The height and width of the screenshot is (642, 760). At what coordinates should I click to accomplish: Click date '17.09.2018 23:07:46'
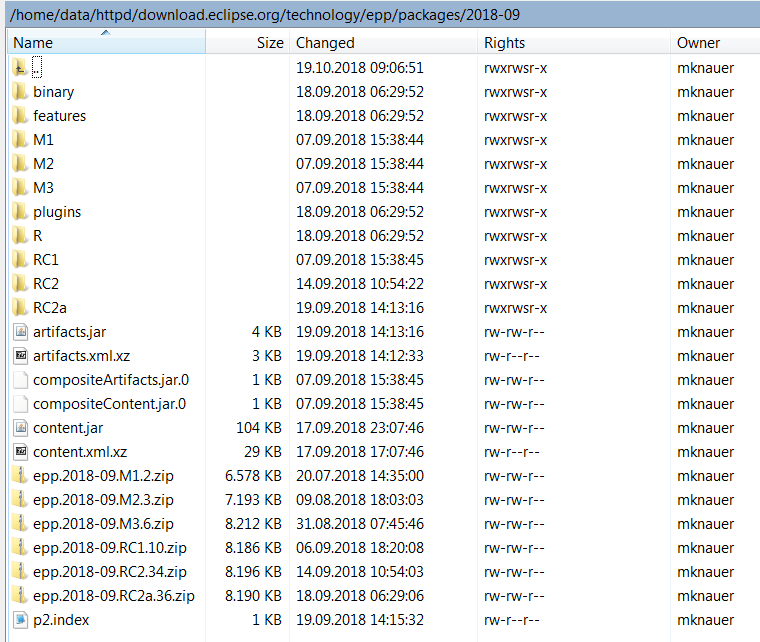(360, 427)
